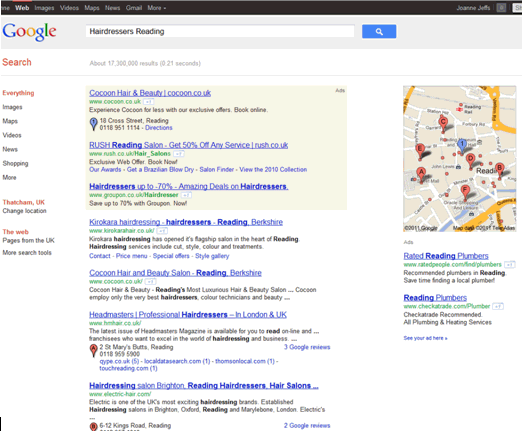This screenshot has height=433, width=522.
Task: Click map pin F on the map
Action: point(465,193)
